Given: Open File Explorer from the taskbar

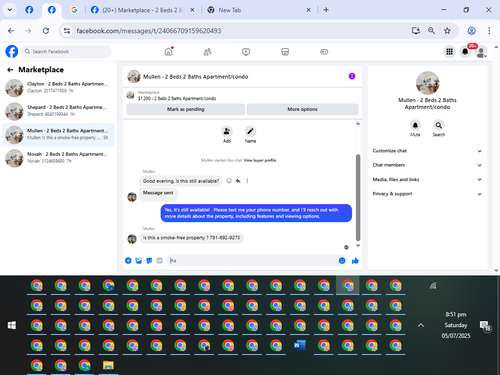Looking at the screenshot, I should pos(108,366).
